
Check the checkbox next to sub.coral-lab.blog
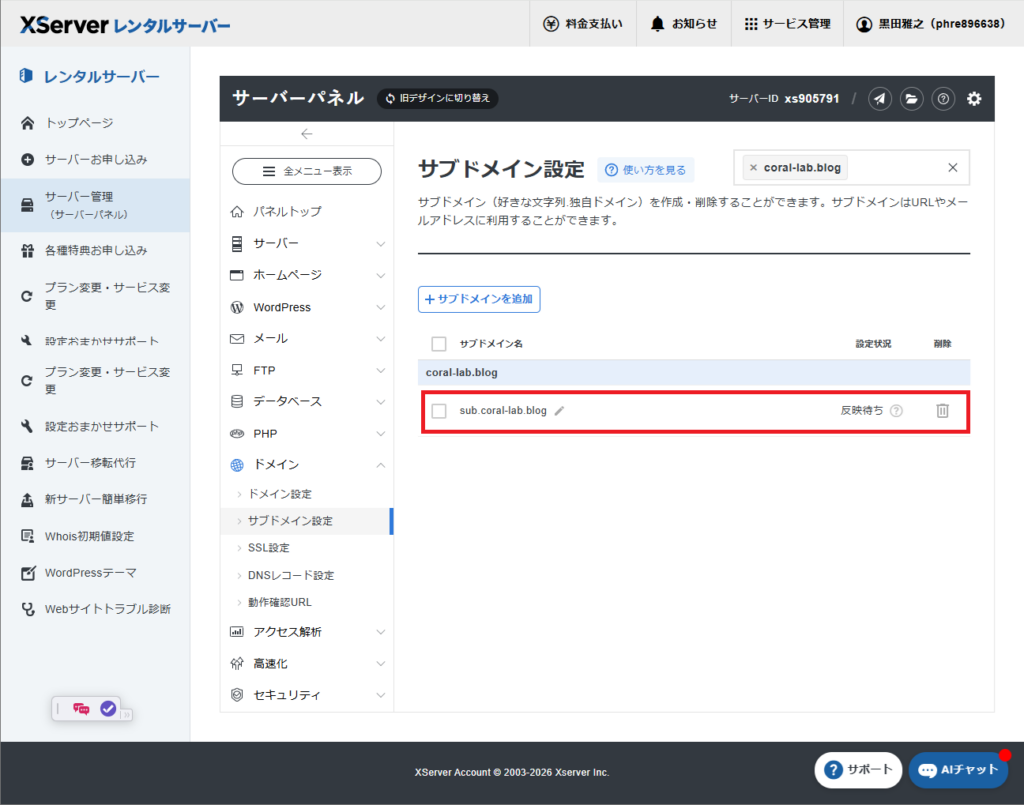click(439, 409)
